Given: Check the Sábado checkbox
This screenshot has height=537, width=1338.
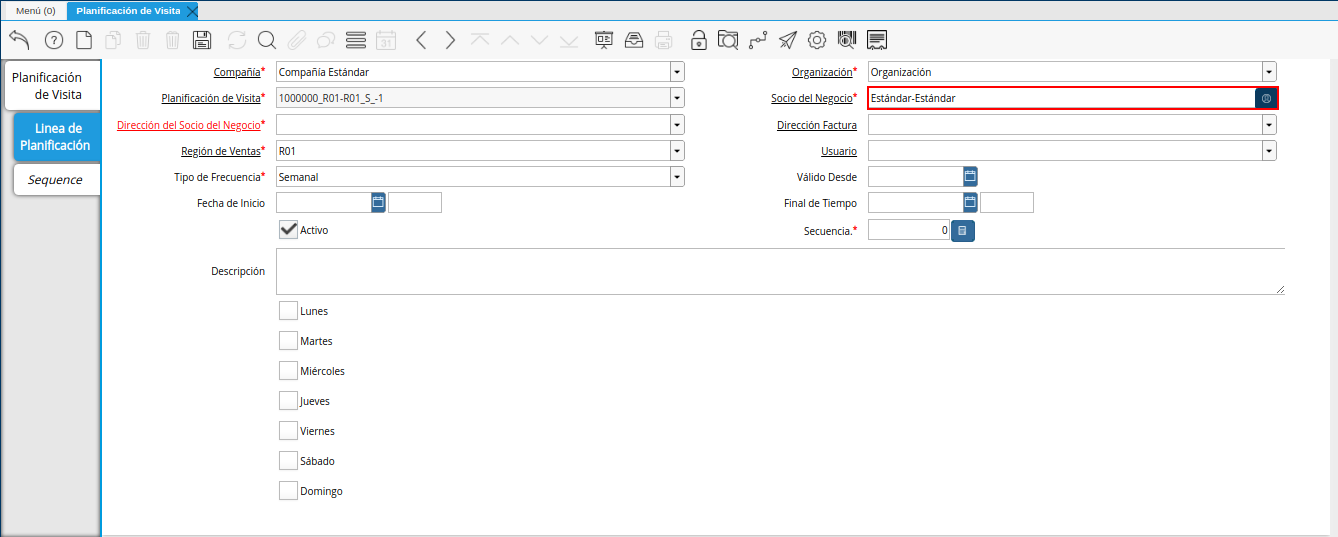Looking at the screenshot, I should 288,460.
